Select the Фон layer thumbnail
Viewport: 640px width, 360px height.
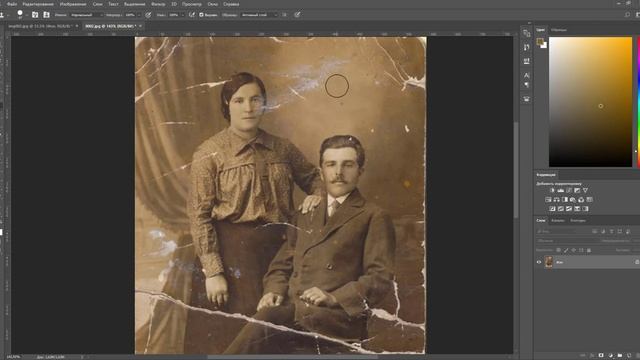point(549,262)
